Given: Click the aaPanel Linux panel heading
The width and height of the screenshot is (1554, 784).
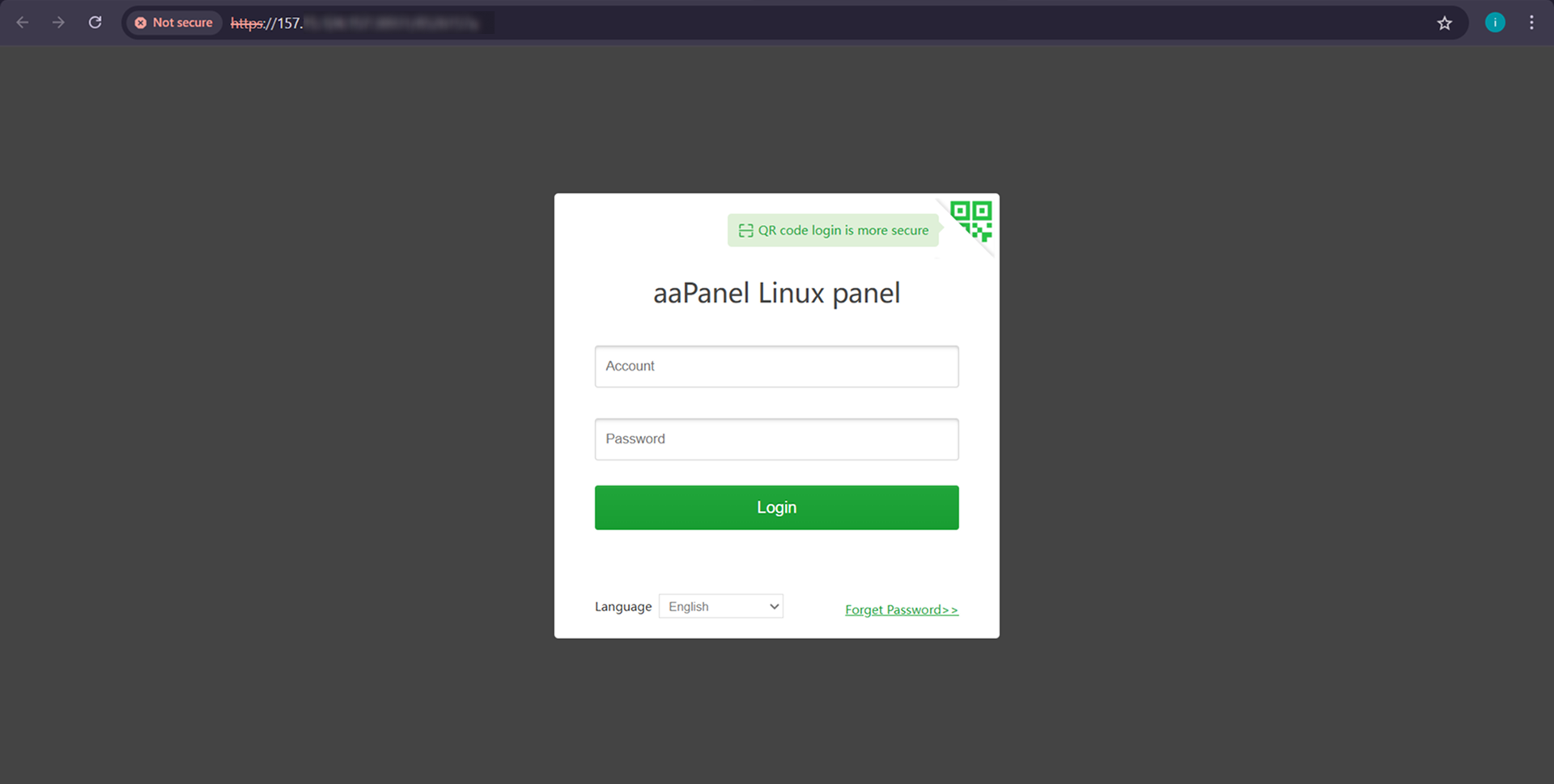Looking at the screenshot, I should [x=776, y=292].
